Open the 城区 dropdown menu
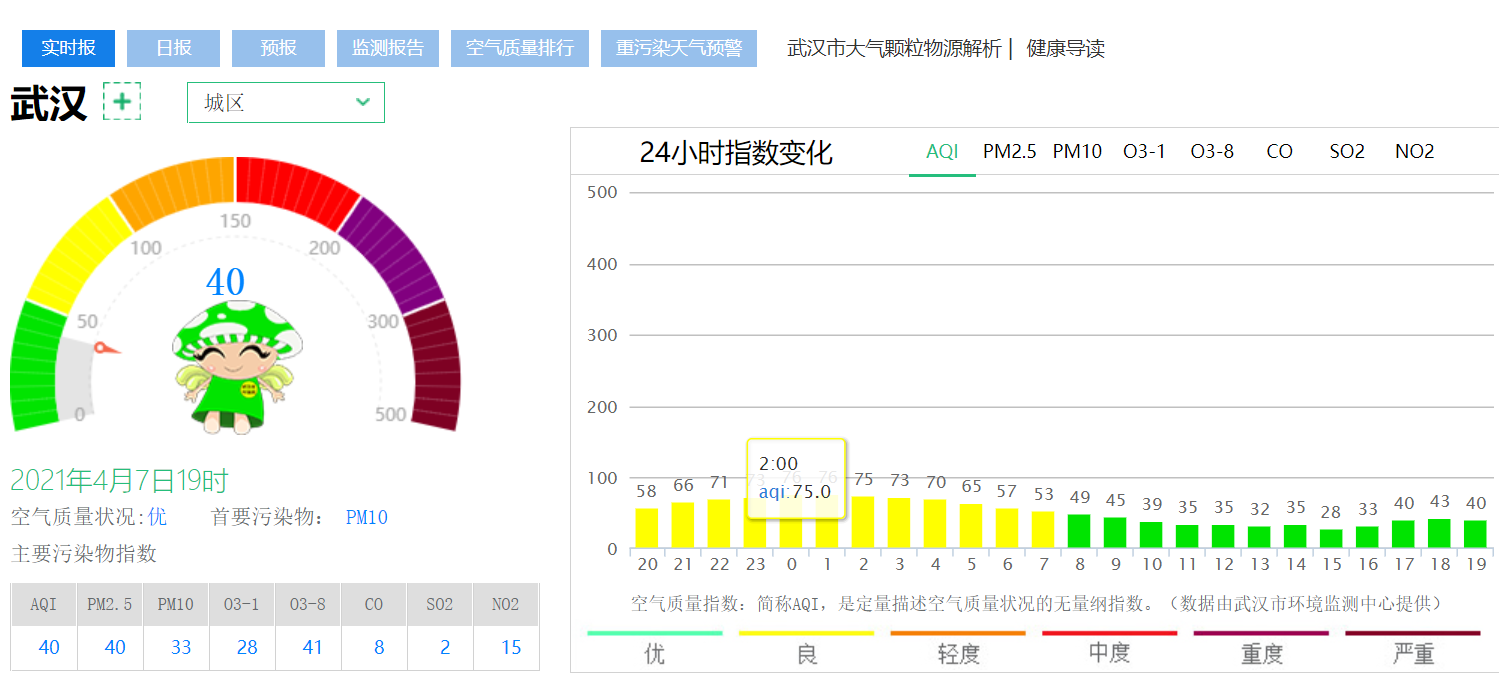The height and width of the screenshot is (682, 1509). [285, 102]
